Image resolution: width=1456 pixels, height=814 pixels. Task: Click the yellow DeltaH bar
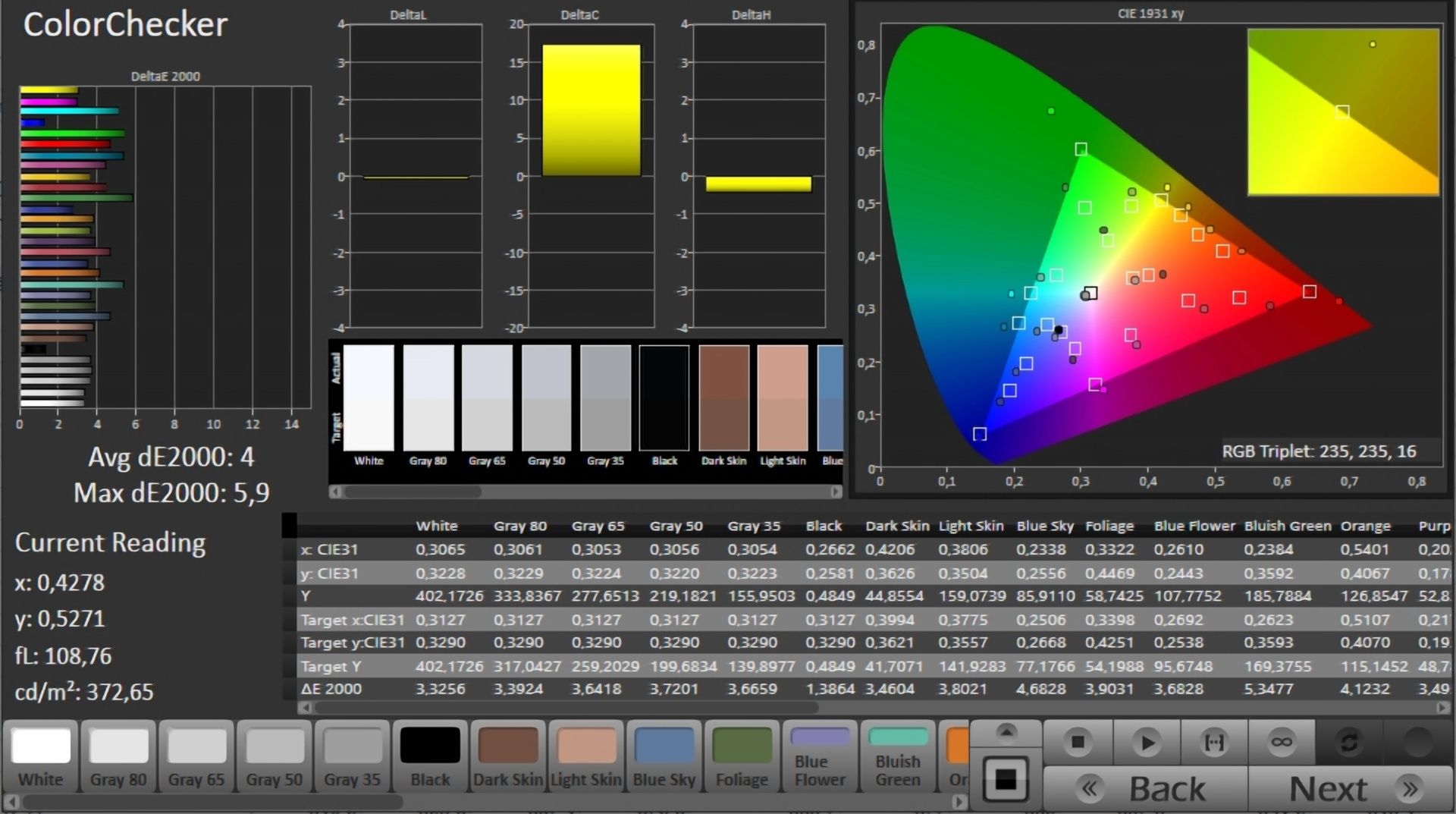click(758, 184)
